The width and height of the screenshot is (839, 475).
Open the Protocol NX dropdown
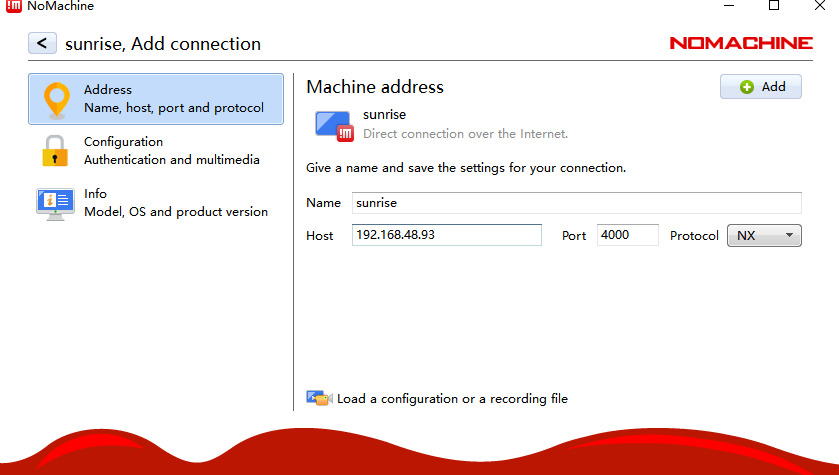(x=764, y=235)
